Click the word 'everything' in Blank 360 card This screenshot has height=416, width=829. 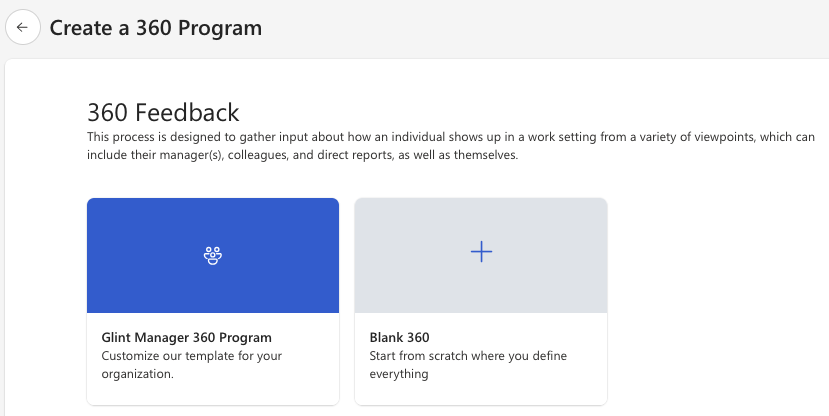tap(399, 374)
